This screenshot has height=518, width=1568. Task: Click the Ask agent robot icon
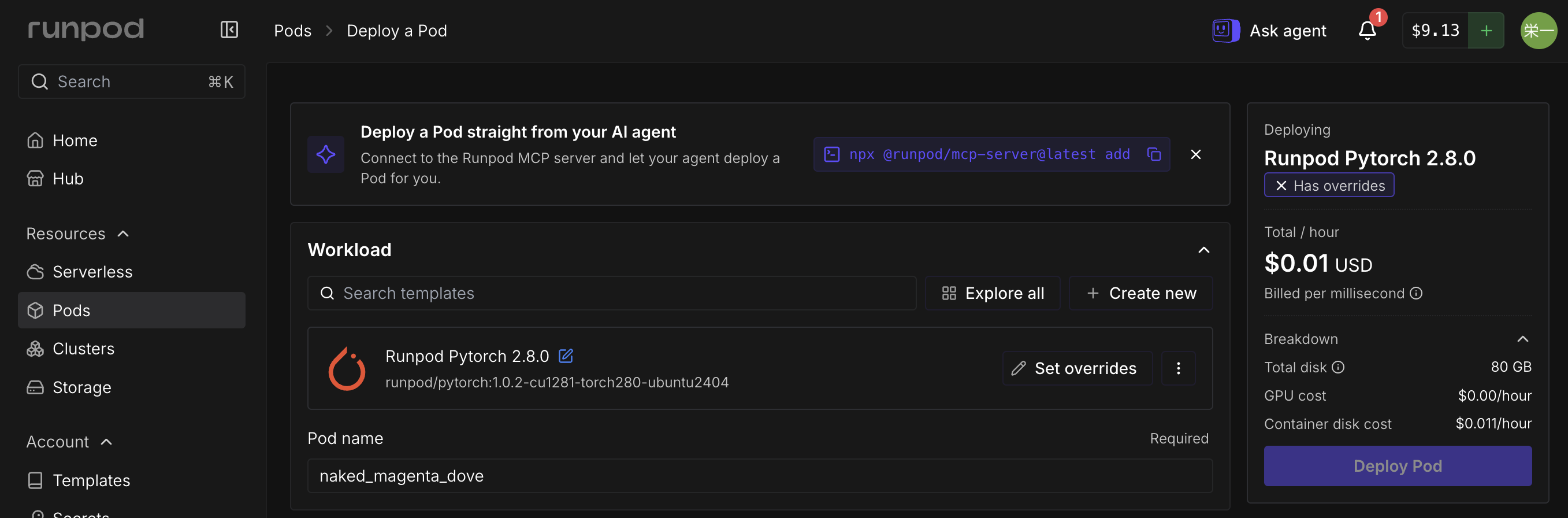pyautogui.click(x=1225, y=31)
